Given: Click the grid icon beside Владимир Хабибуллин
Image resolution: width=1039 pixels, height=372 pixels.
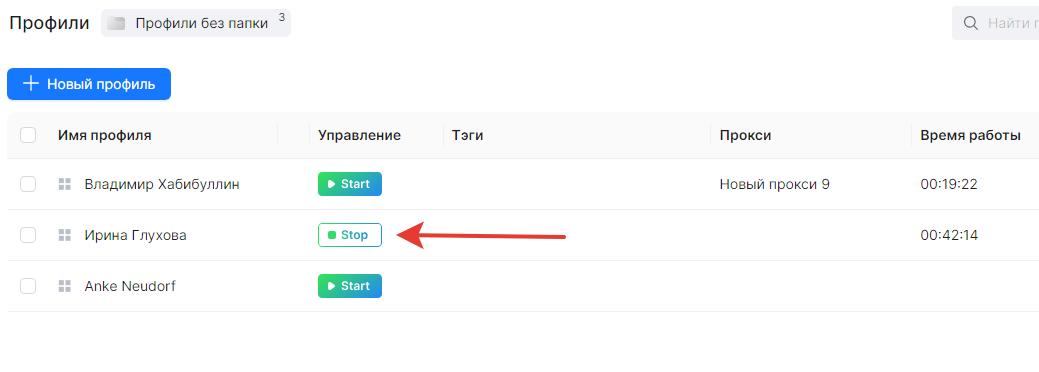Looking at the screenshot, I should [x=64, y=184].
